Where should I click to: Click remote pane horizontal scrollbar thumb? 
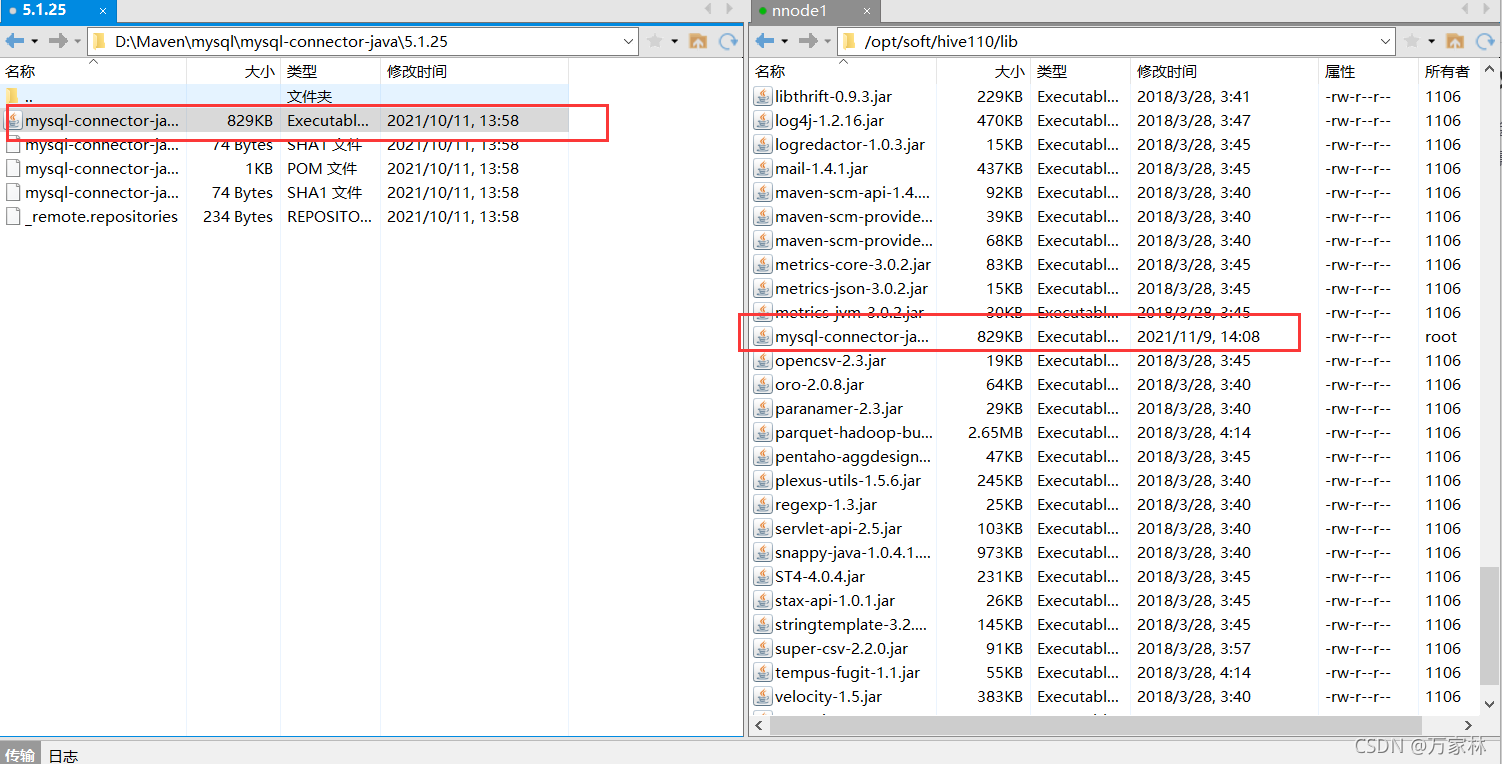[x=1095, y=725]
